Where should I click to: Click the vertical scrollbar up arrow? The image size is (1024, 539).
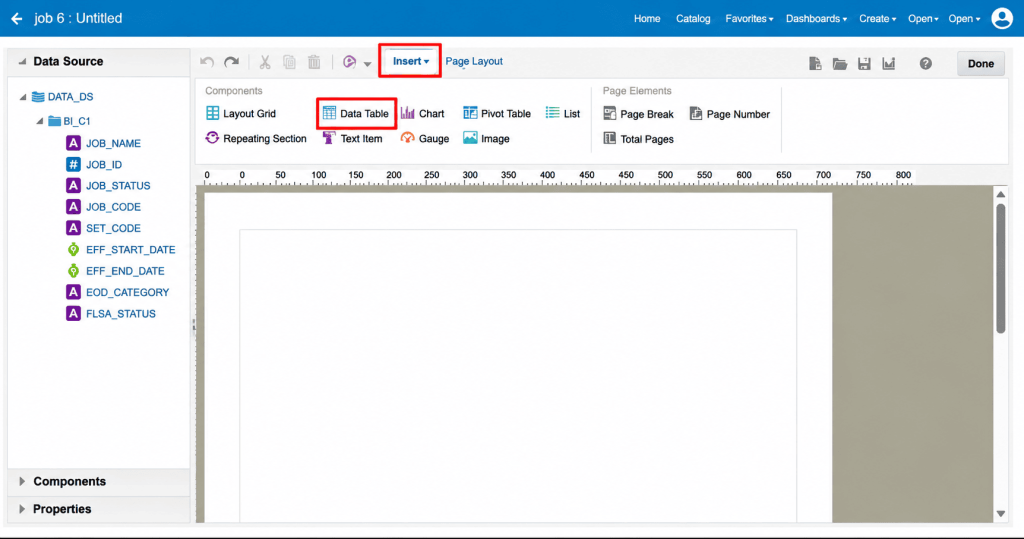click(x=1000, y=194)
